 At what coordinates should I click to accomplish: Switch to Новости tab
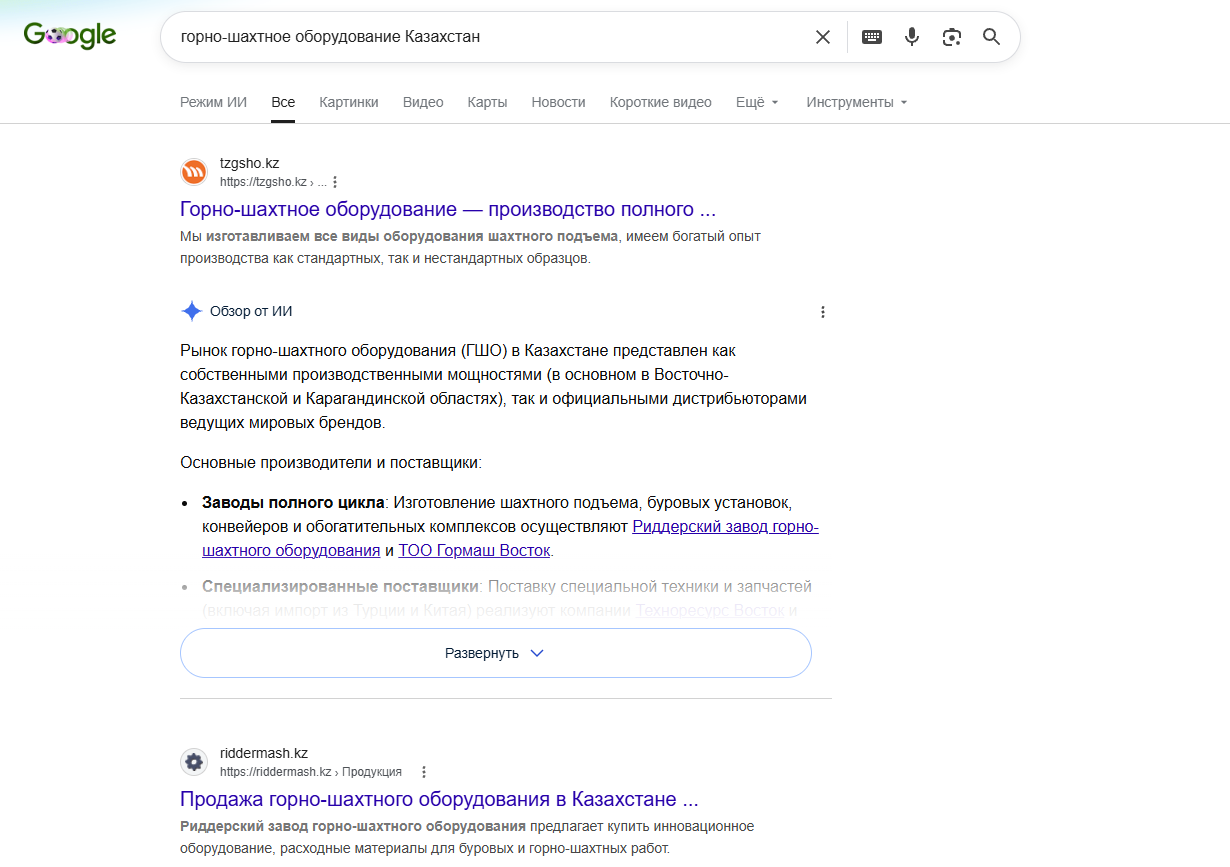558,102
